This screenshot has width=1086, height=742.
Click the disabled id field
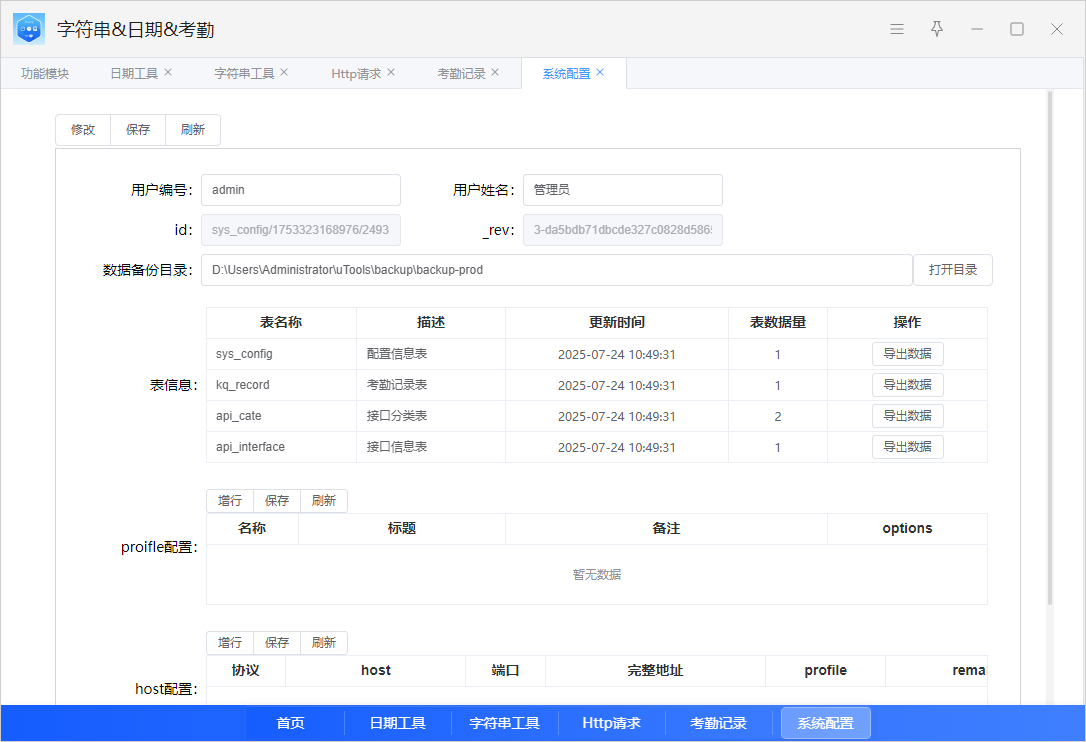click(x=301, y=230)
